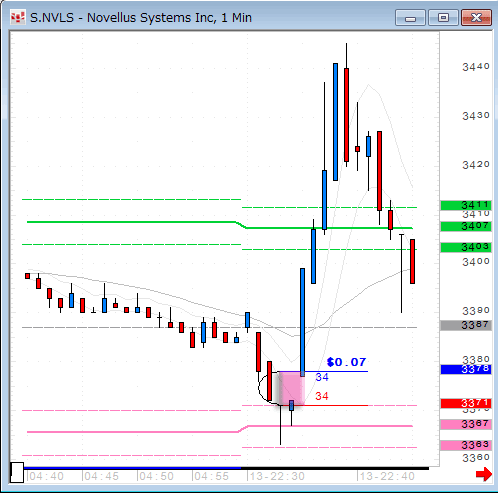The width and height of the screenshot is (498, 493).
Task: Click the chart application icon in title bar
Action: click(17, 18)
